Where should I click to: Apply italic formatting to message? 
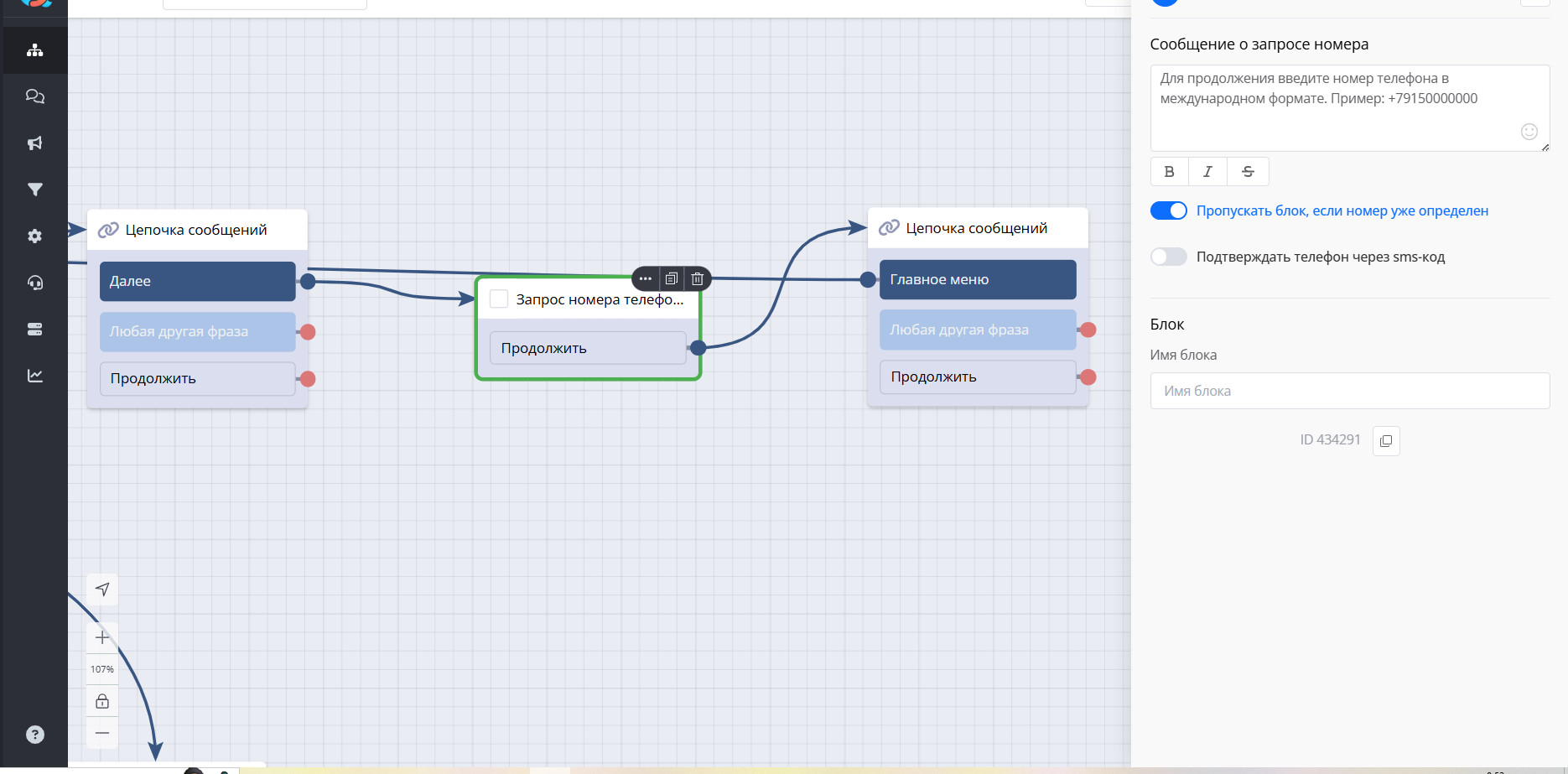[x=1207, y=171]
